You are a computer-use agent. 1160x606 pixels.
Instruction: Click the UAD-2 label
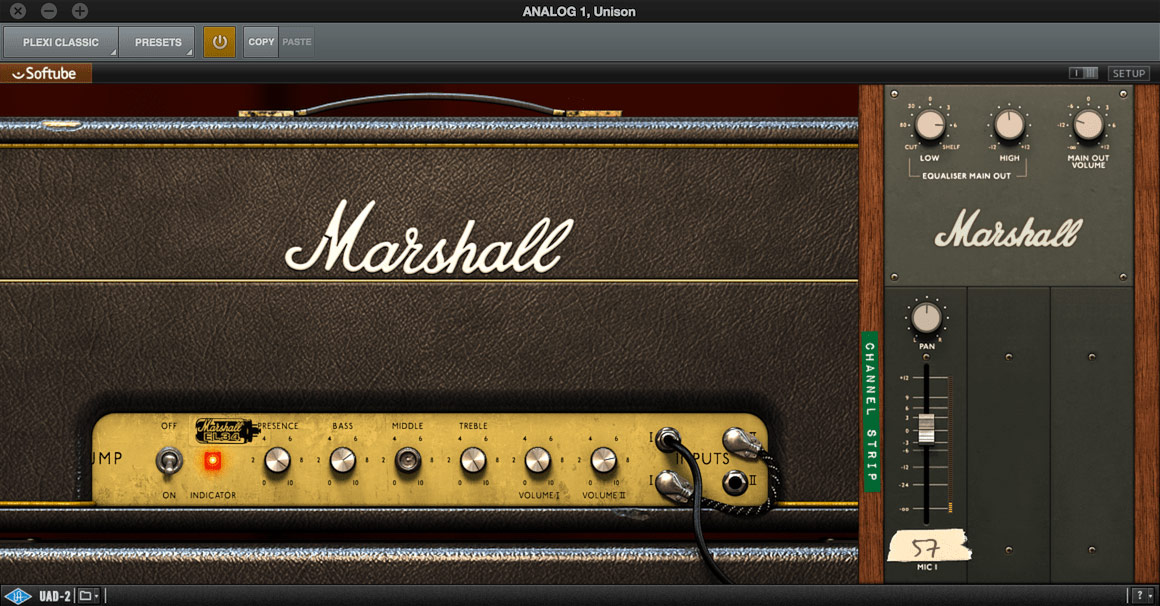[x=55, y=596]
